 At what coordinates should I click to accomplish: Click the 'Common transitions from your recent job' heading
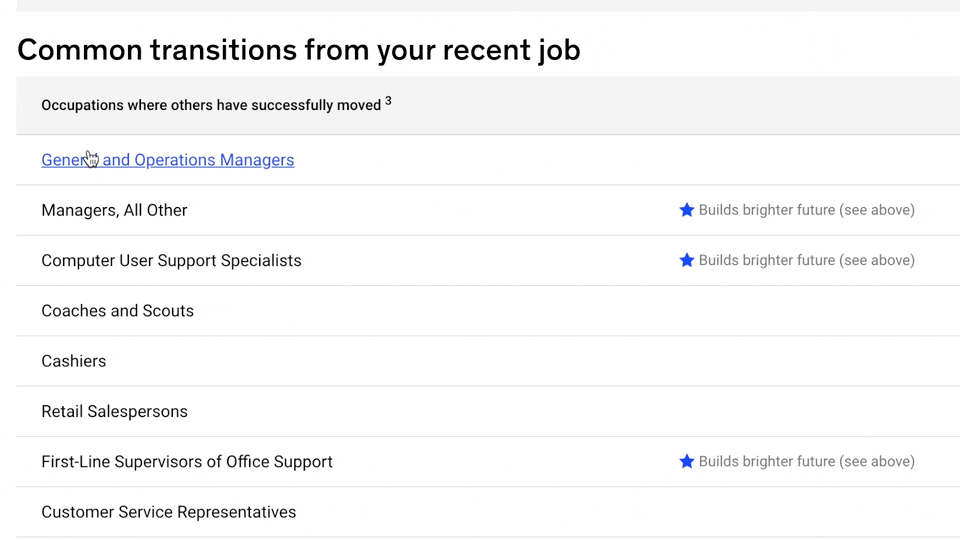click(x=298, y=49)
